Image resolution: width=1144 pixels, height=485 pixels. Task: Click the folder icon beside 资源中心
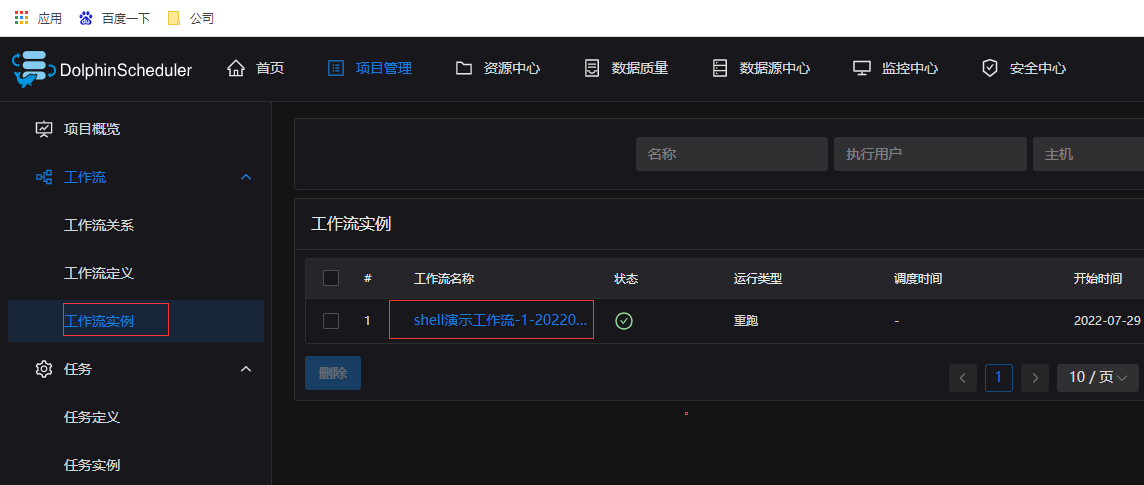pyautogui.click(x=463, y=69)
